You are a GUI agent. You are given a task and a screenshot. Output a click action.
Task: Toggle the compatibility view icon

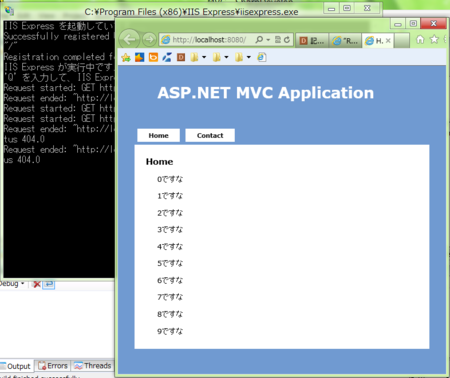(277, 40)
